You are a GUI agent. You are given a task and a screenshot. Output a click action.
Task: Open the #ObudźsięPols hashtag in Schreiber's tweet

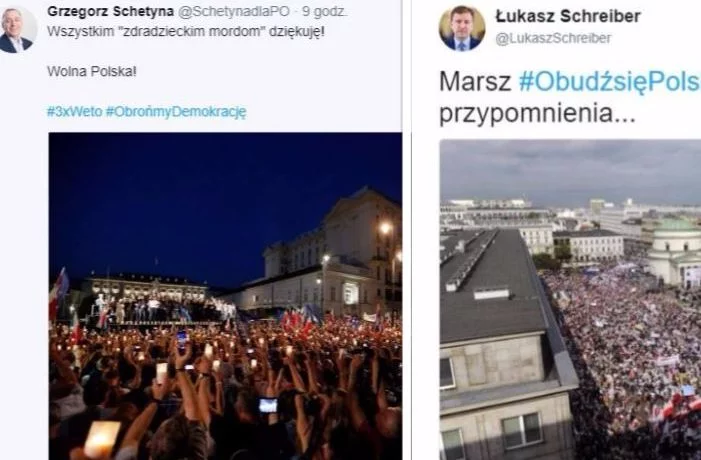(609, 82)
